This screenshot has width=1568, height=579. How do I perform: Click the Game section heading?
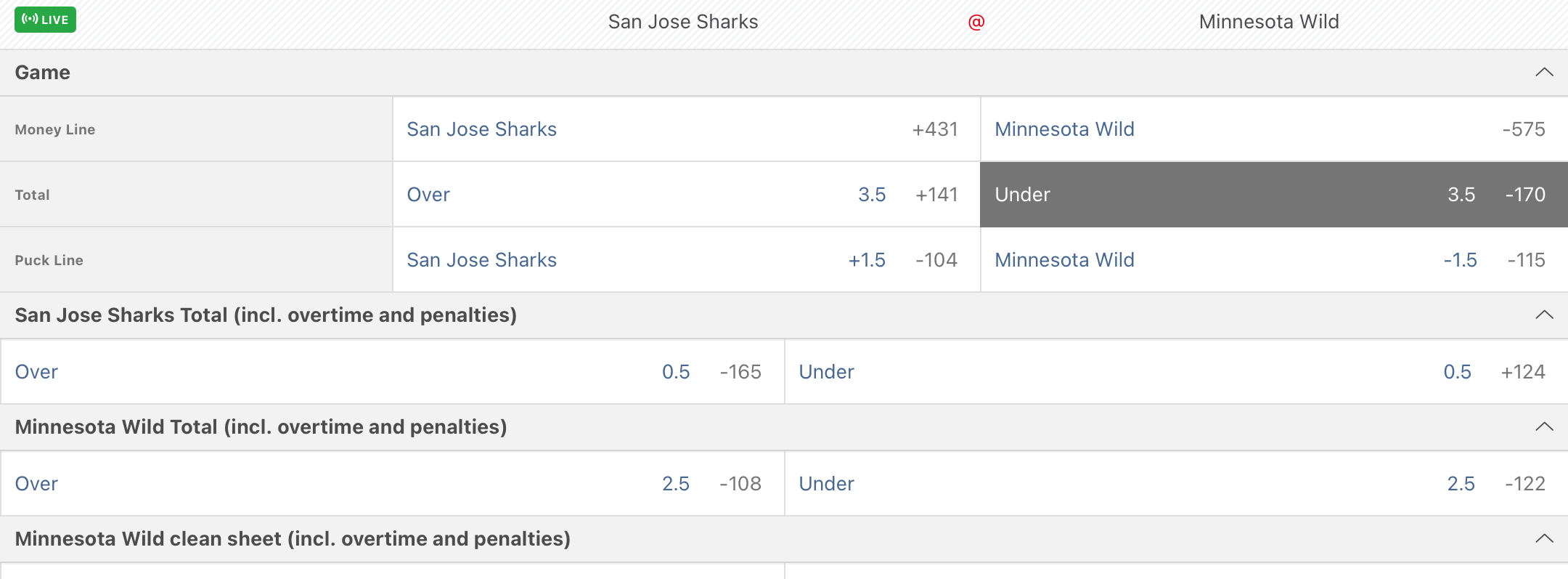(x=43, y=73)
